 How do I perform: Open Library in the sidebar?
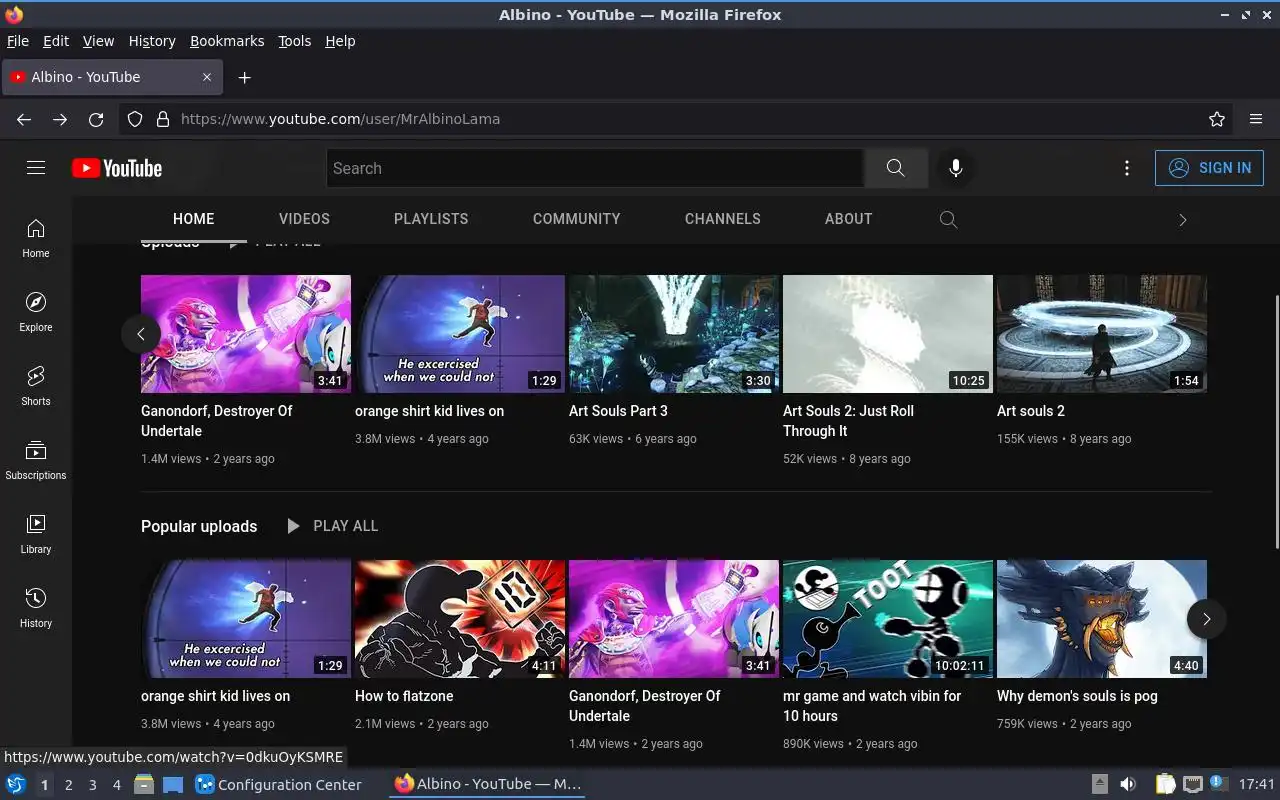click(36, 534)
